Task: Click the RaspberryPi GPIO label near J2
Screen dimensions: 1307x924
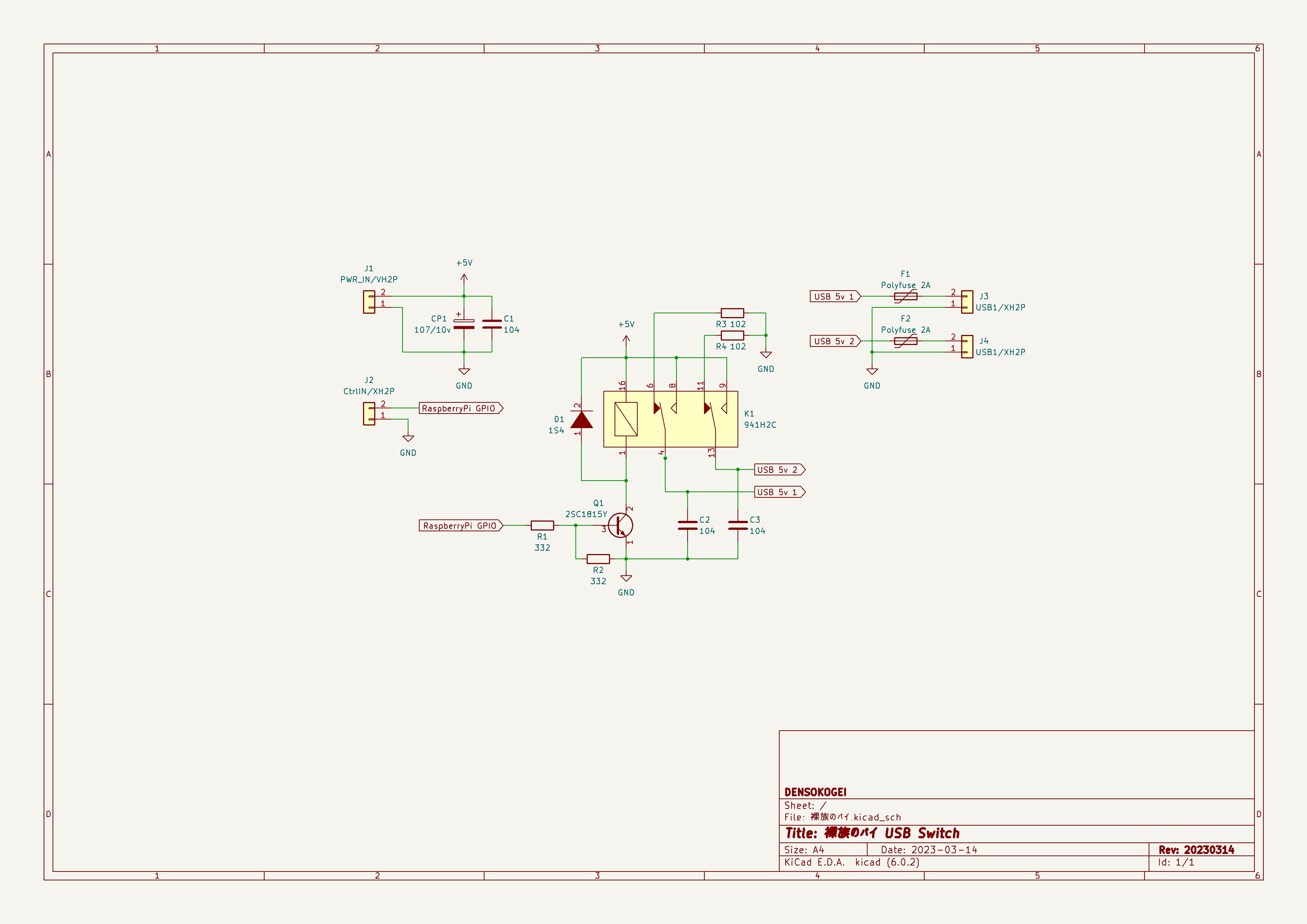Action: point(461,408)
